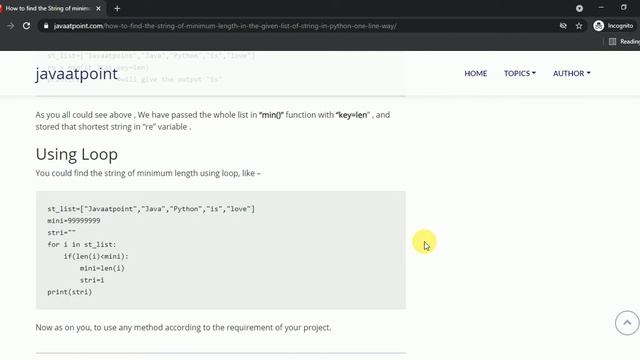Click the st_list assignment code line
The height and width of the screenshot is (360, 640).
coord(151,209)
